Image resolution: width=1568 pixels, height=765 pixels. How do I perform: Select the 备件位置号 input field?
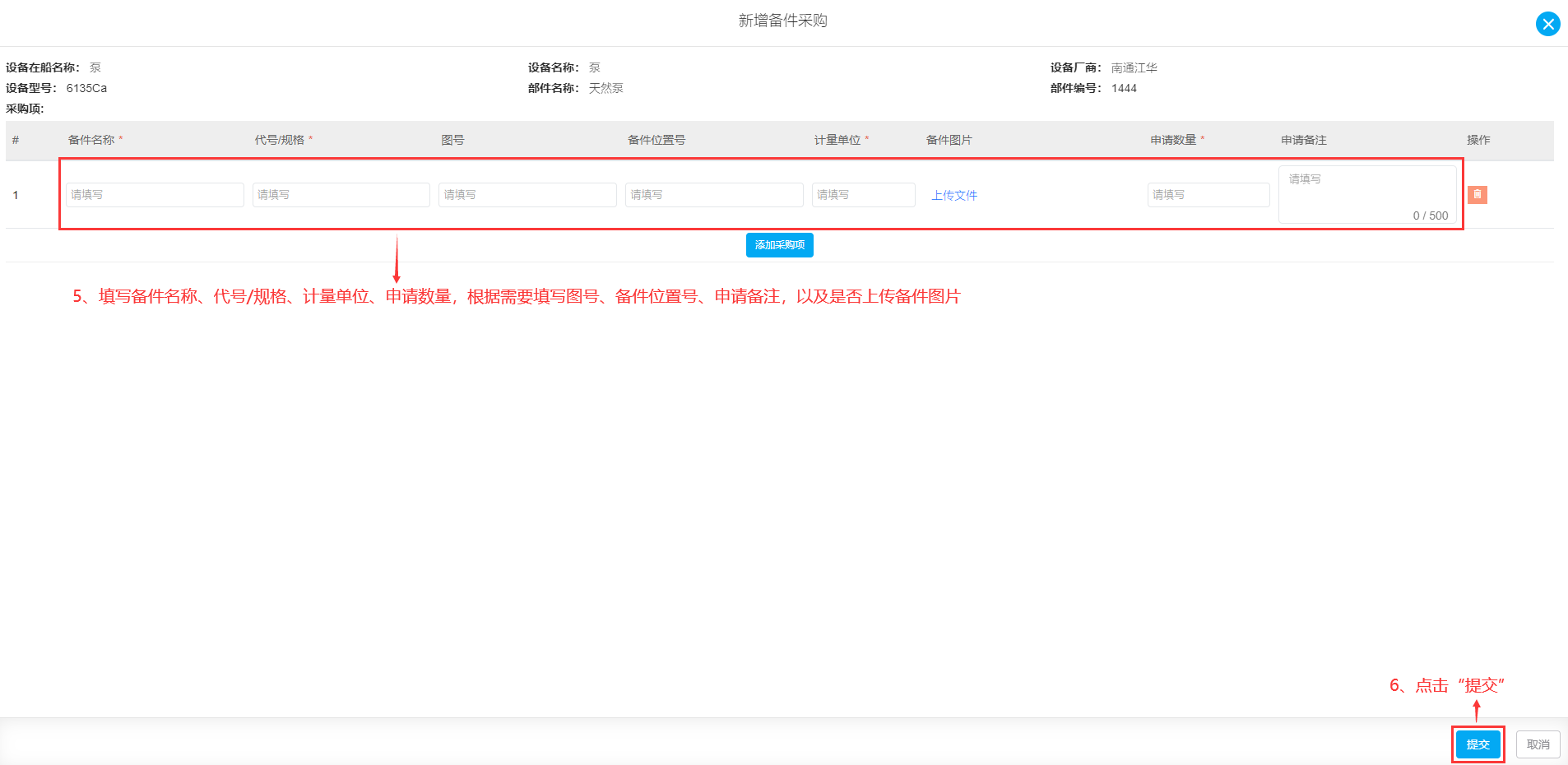(x=714, y=195)
